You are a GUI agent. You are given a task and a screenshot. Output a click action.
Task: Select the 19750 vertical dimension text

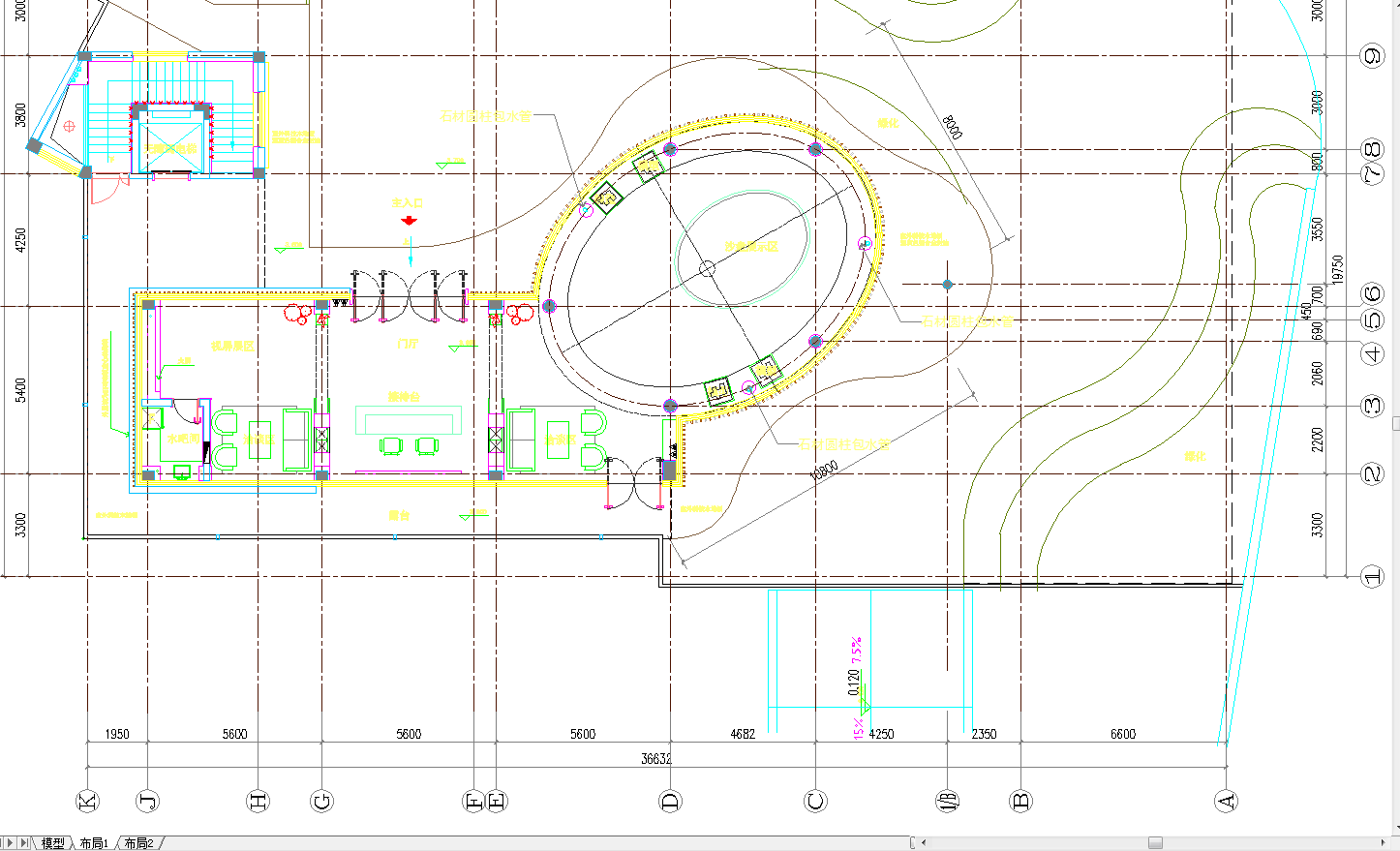[x=1337, y=270]
